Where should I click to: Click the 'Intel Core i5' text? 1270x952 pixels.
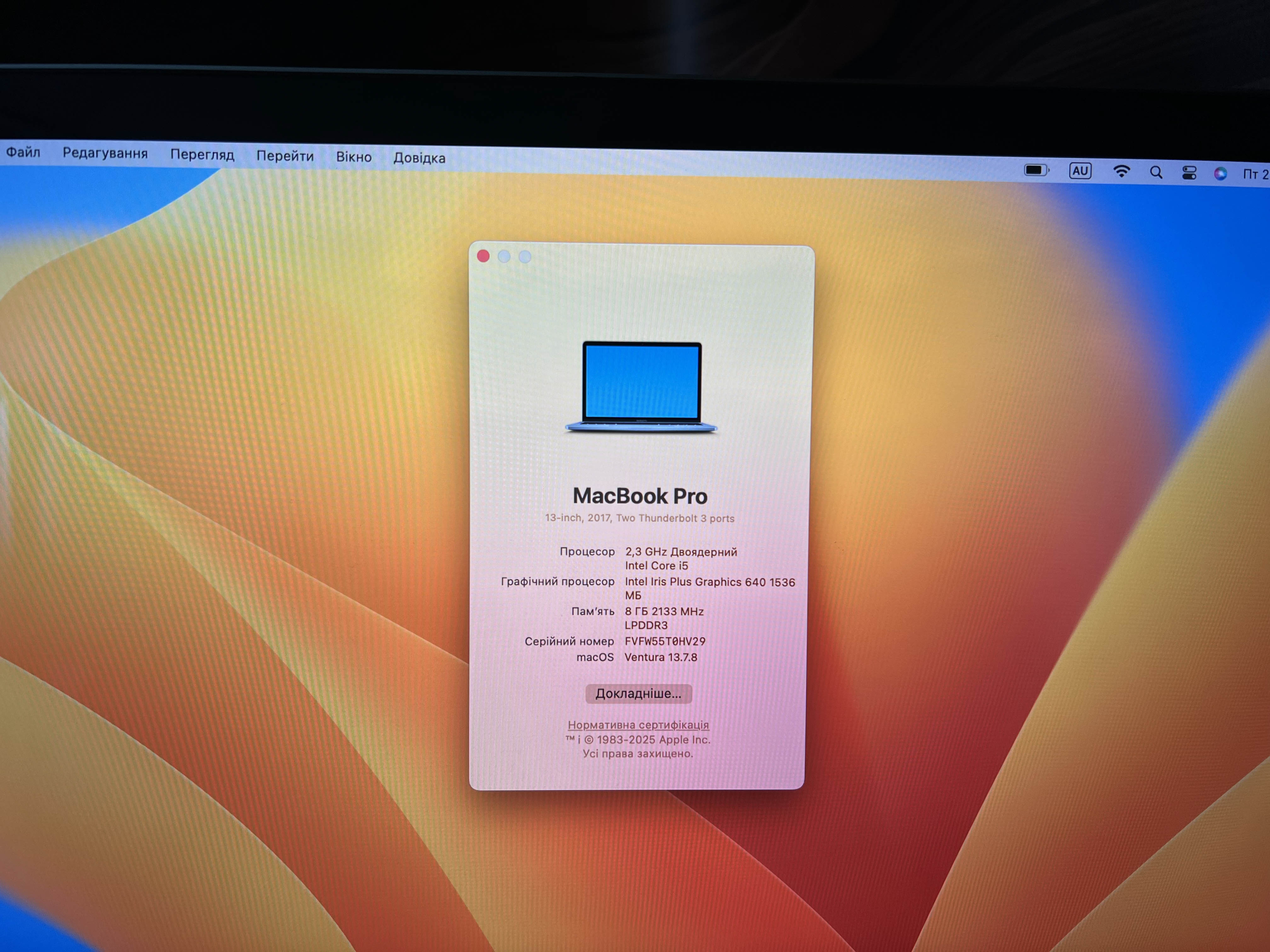click(x=656, y=566)
